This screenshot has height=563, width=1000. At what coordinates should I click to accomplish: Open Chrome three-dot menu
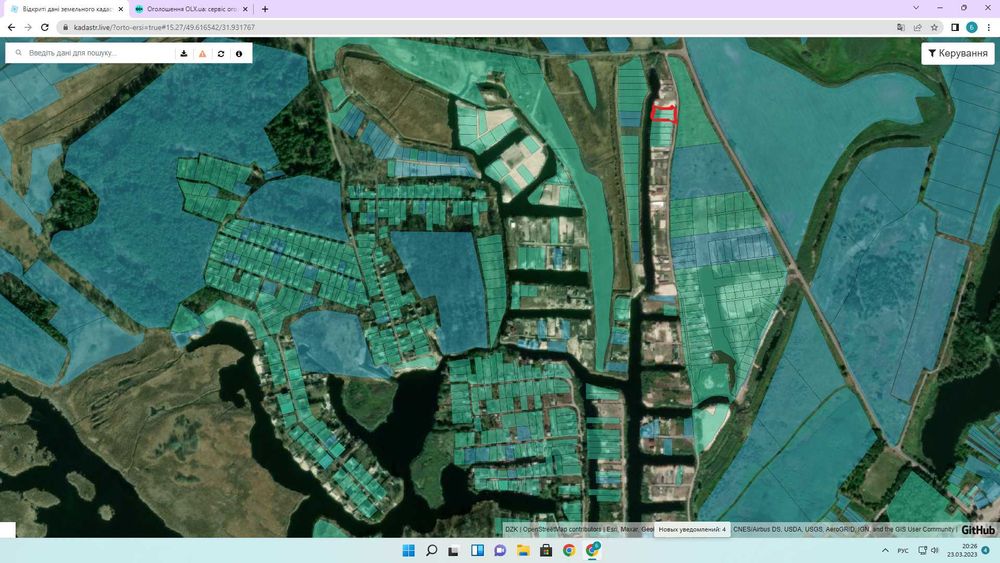click(989, 27)
